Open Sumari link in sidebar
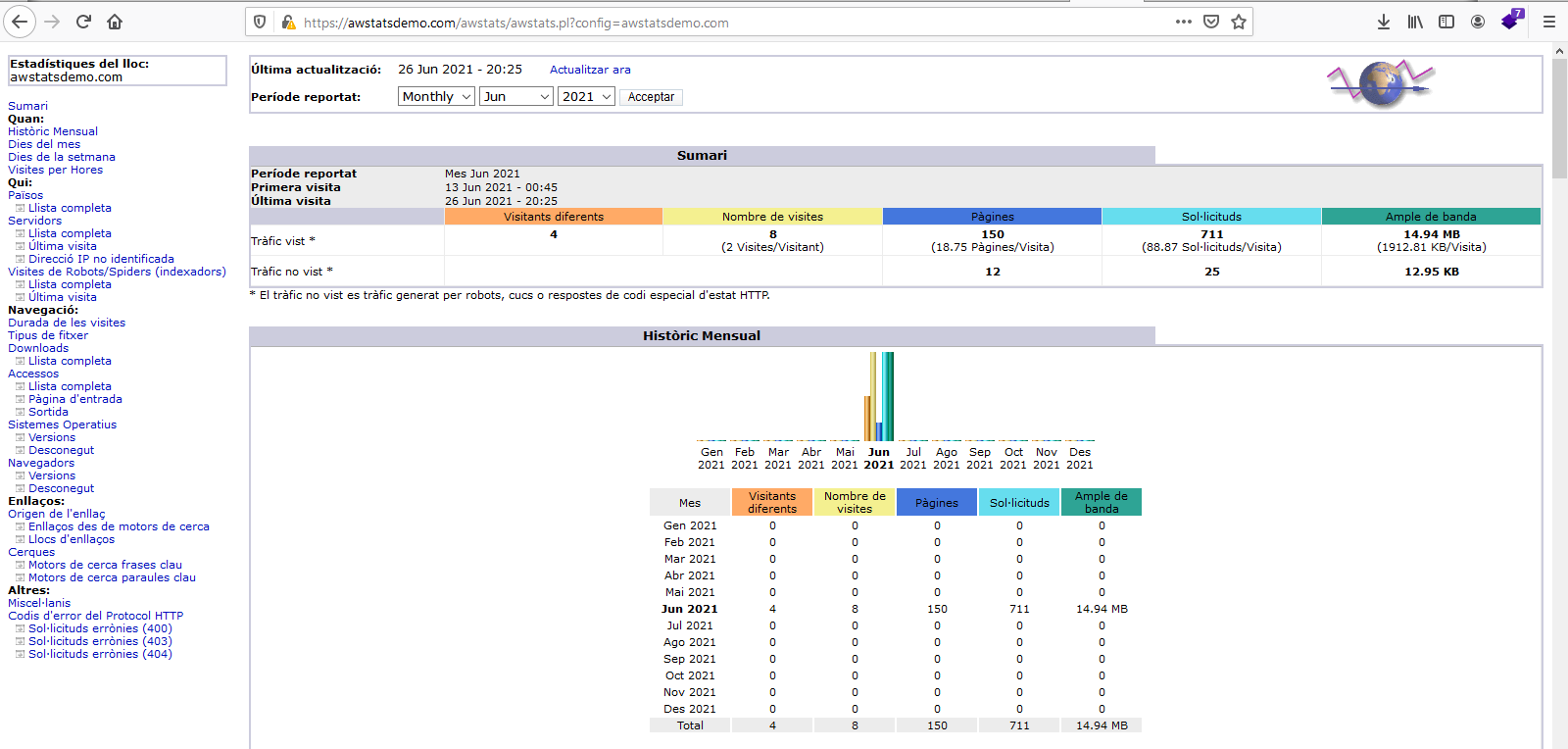Viewport: 1568px width, 749px height. coord(27,106)
